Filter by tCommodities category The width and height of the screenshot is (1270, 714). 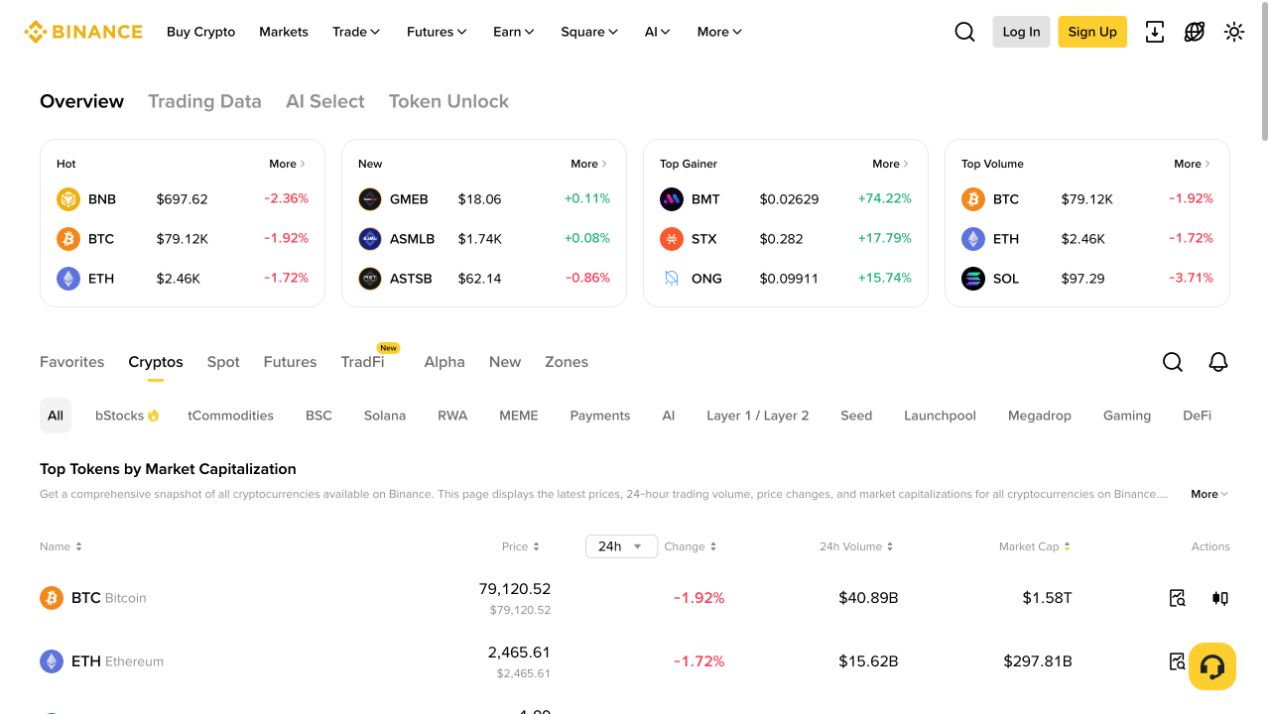click(x=231, y=416)
